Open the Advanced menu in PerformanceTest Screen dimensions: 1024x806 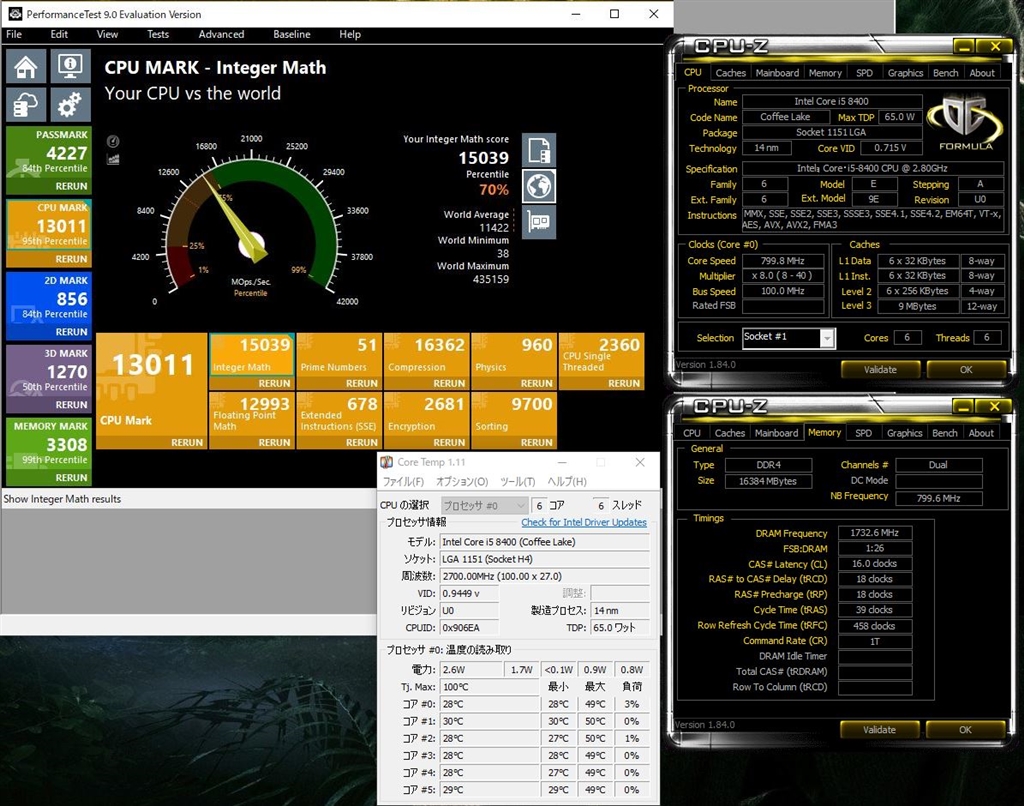(221, 34)
